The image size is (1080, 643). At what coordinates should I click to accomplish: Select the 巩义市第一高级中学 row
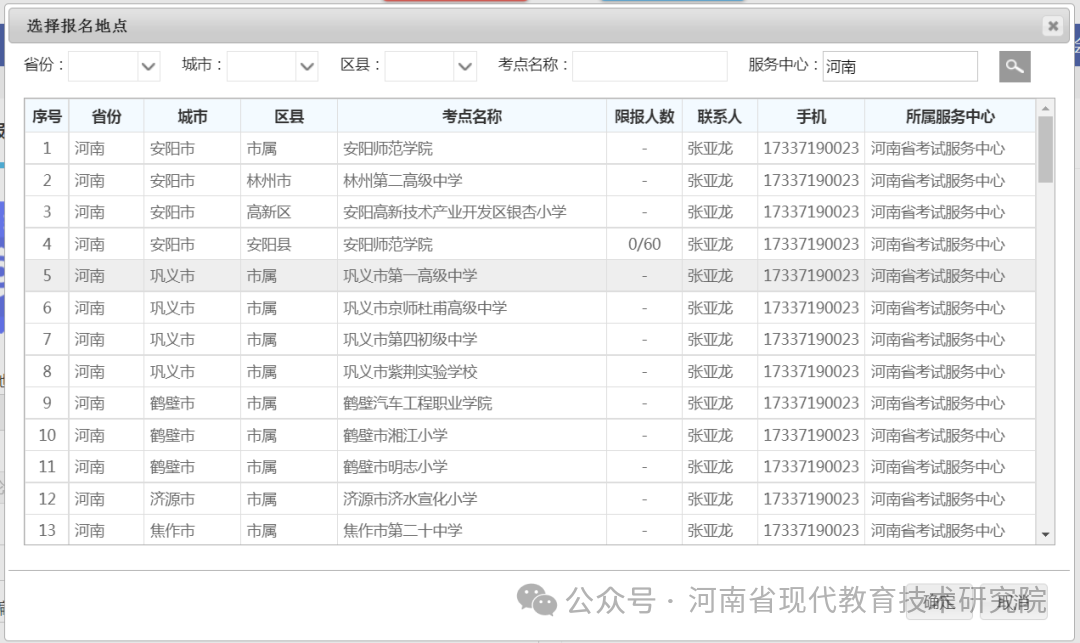(530, 275)
